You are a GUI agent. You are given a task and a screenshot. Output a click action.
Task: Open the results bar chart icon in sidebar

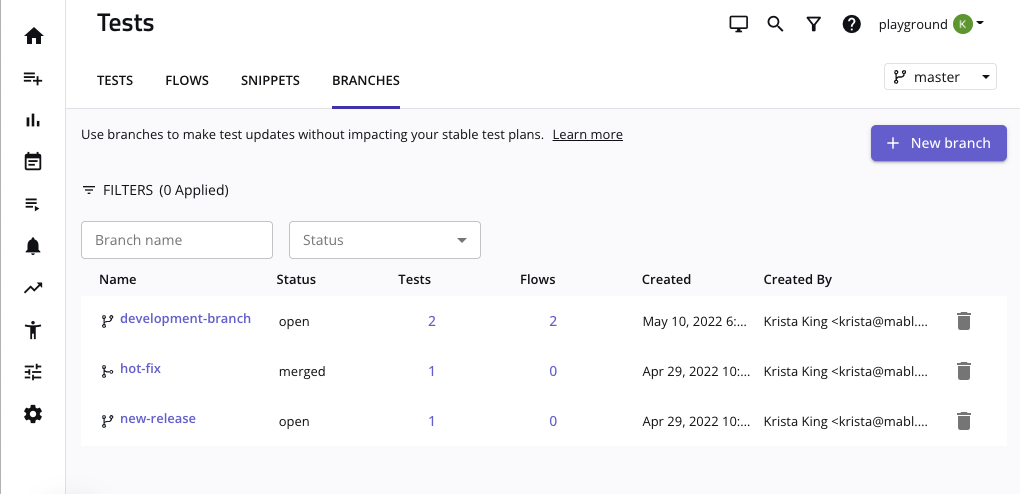(33, 120)
